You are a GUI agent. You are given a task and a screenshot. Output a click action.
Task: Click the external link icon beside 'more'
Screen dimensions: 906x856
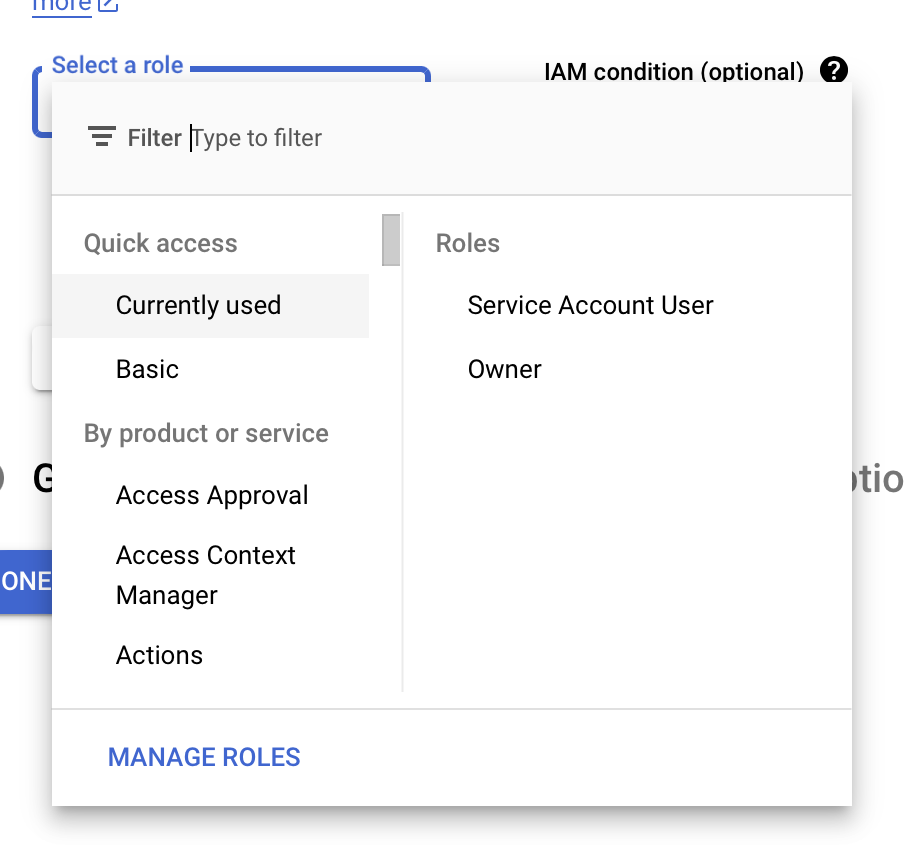tap(108, 5)
